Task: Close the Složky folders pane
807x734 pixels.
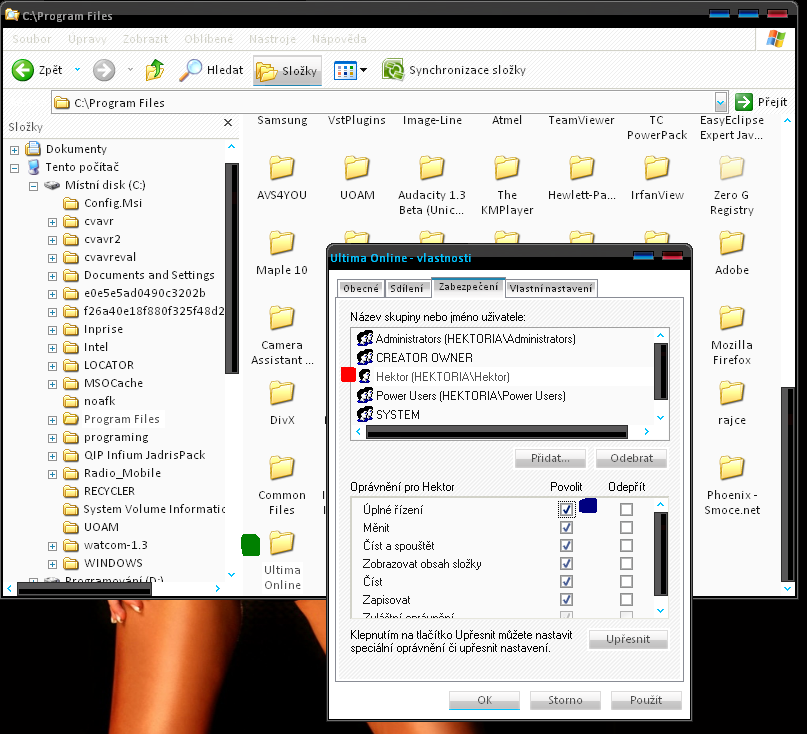Action: pyautogui.click(x=228, y=123)
